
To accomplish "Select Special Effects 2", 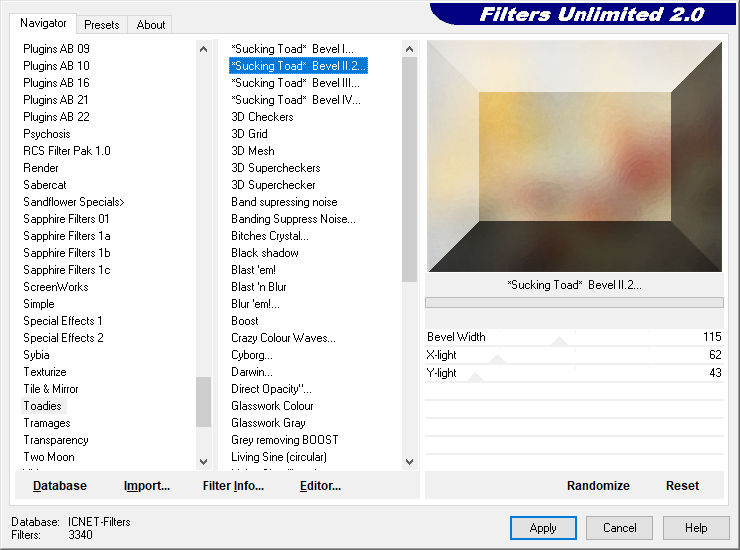I will tap(63, 338).
